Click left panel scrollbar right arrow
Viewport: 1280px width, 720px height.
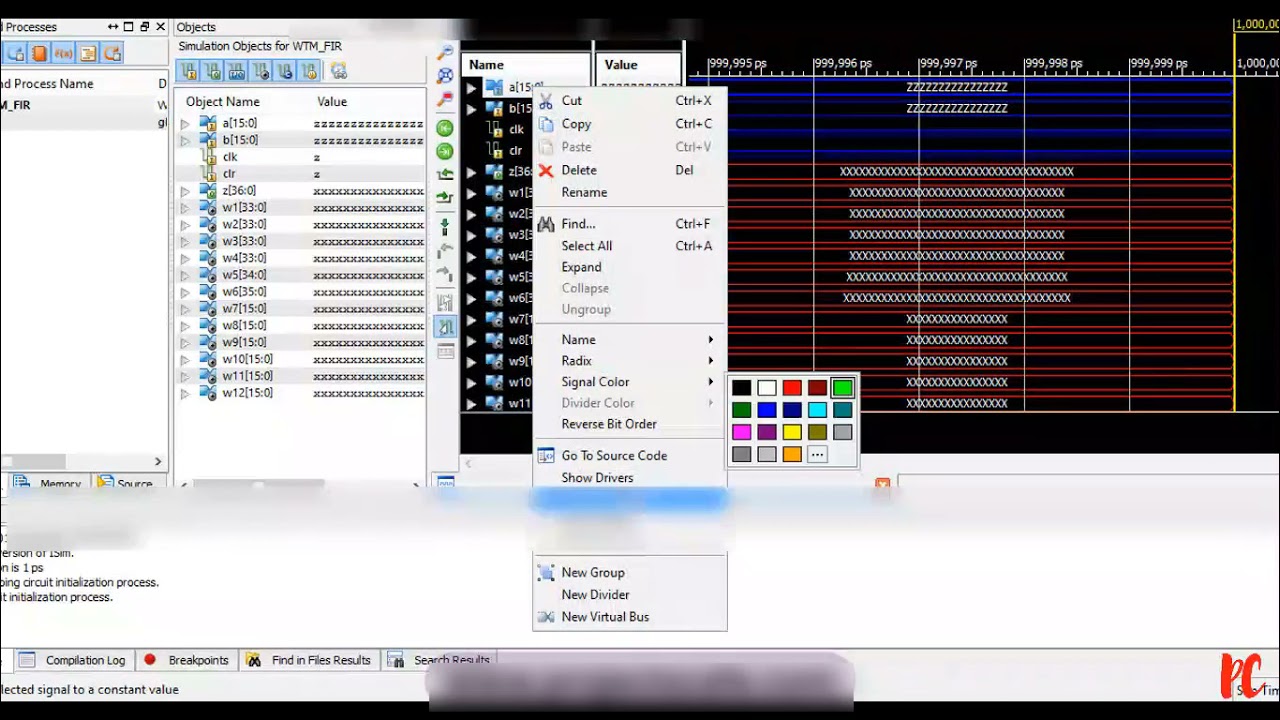(158, 461)
